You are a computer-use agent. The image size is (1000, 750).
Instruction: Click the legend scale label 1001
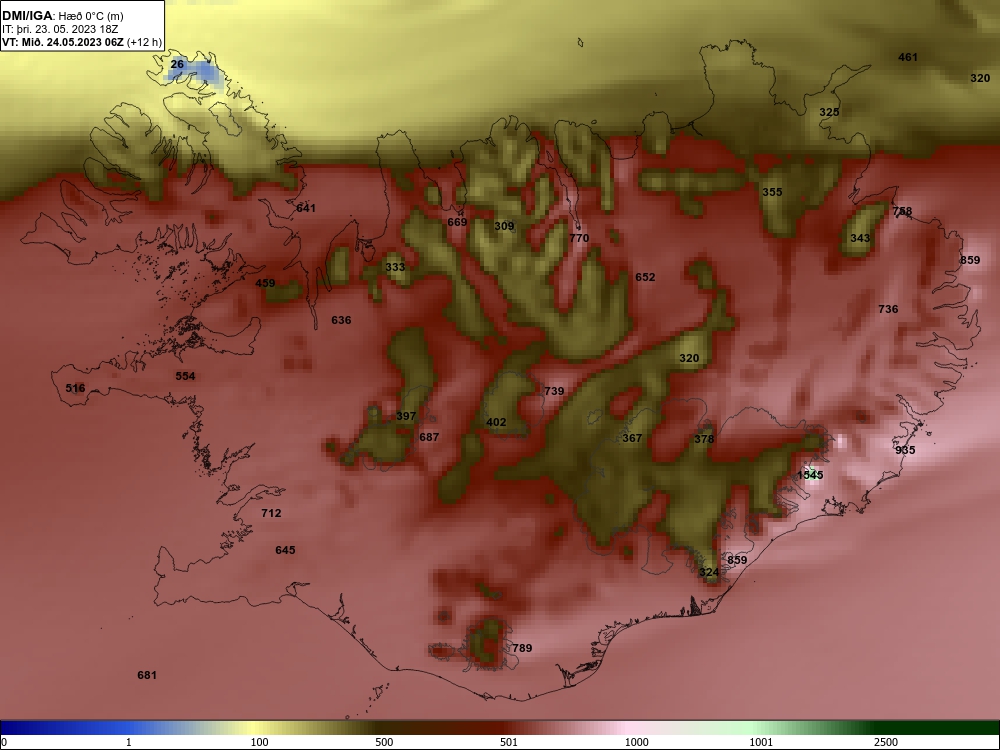click(761, 742)
